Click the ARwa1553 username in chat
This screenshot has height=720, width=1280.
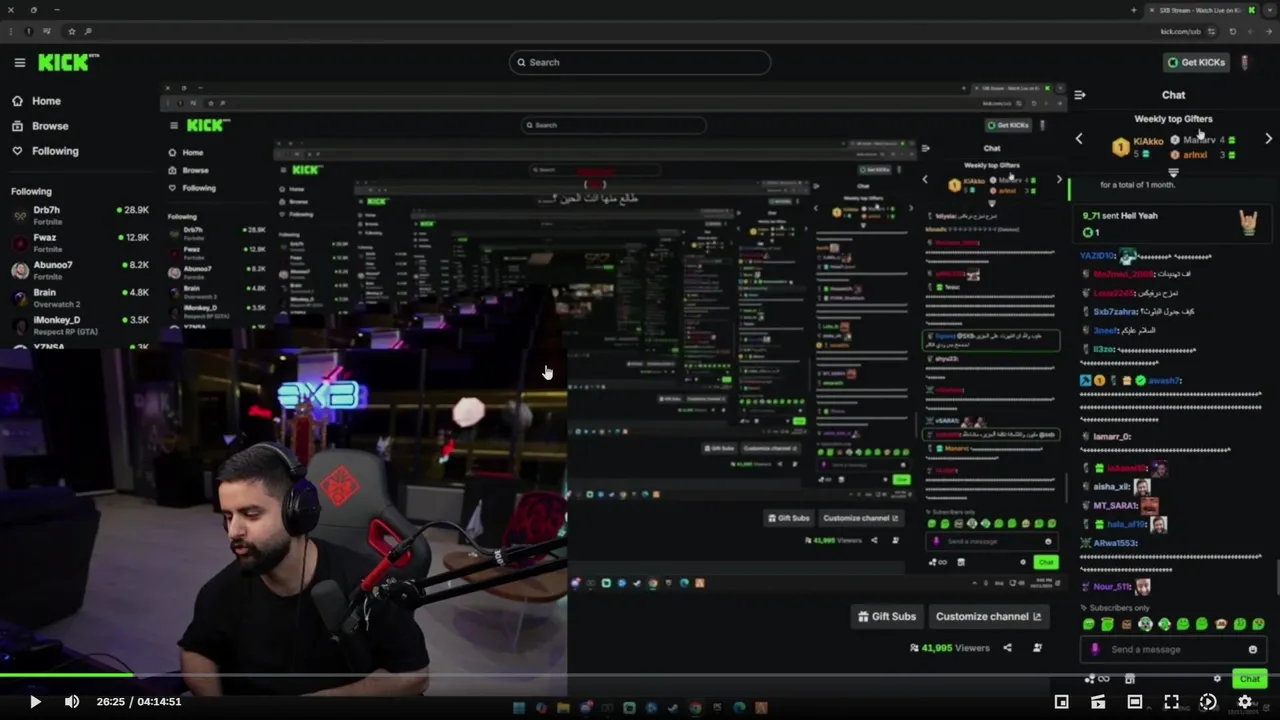click(x=1115, y=544)
